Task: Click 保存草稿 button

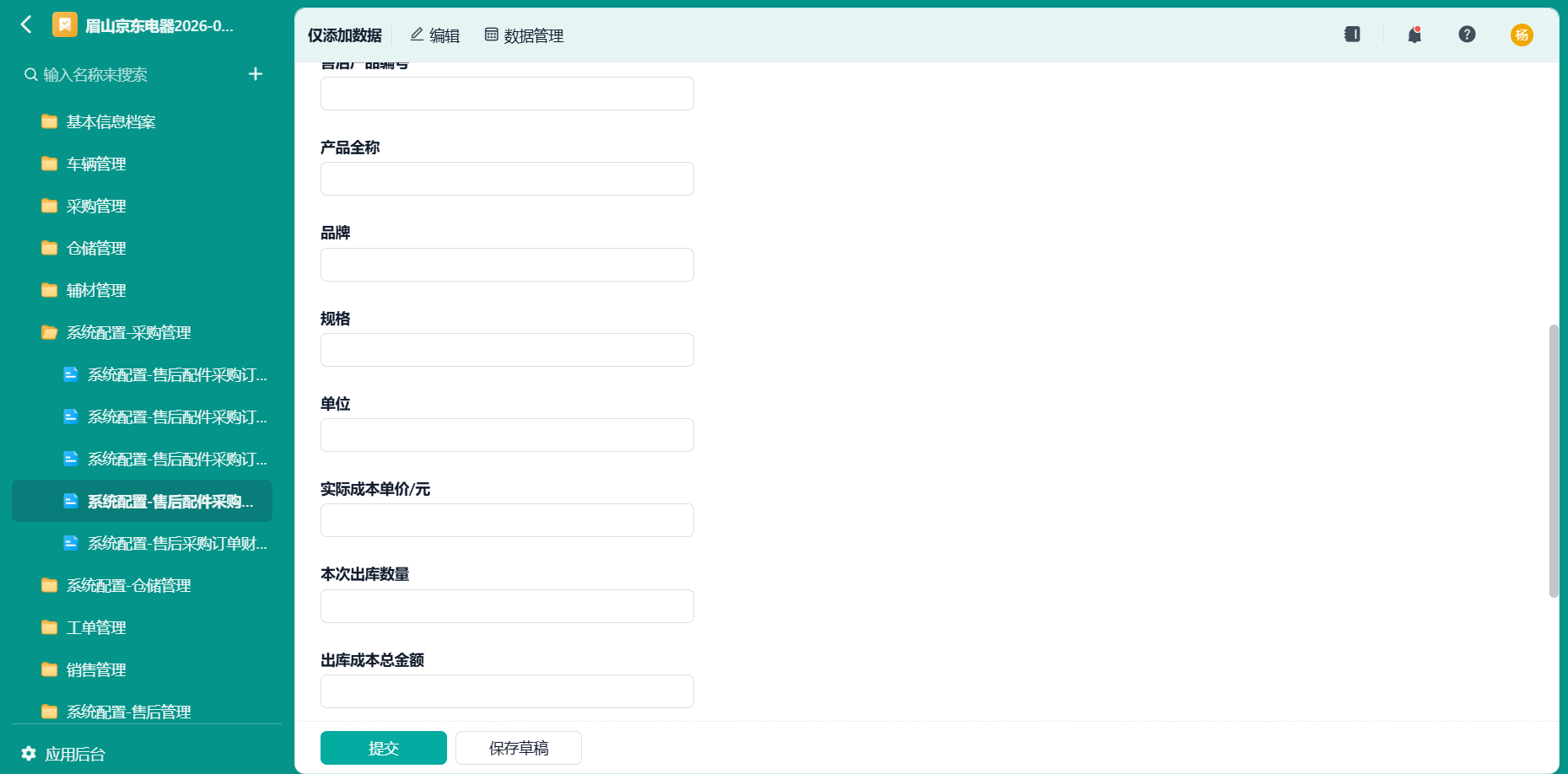Action: point(519,748)
